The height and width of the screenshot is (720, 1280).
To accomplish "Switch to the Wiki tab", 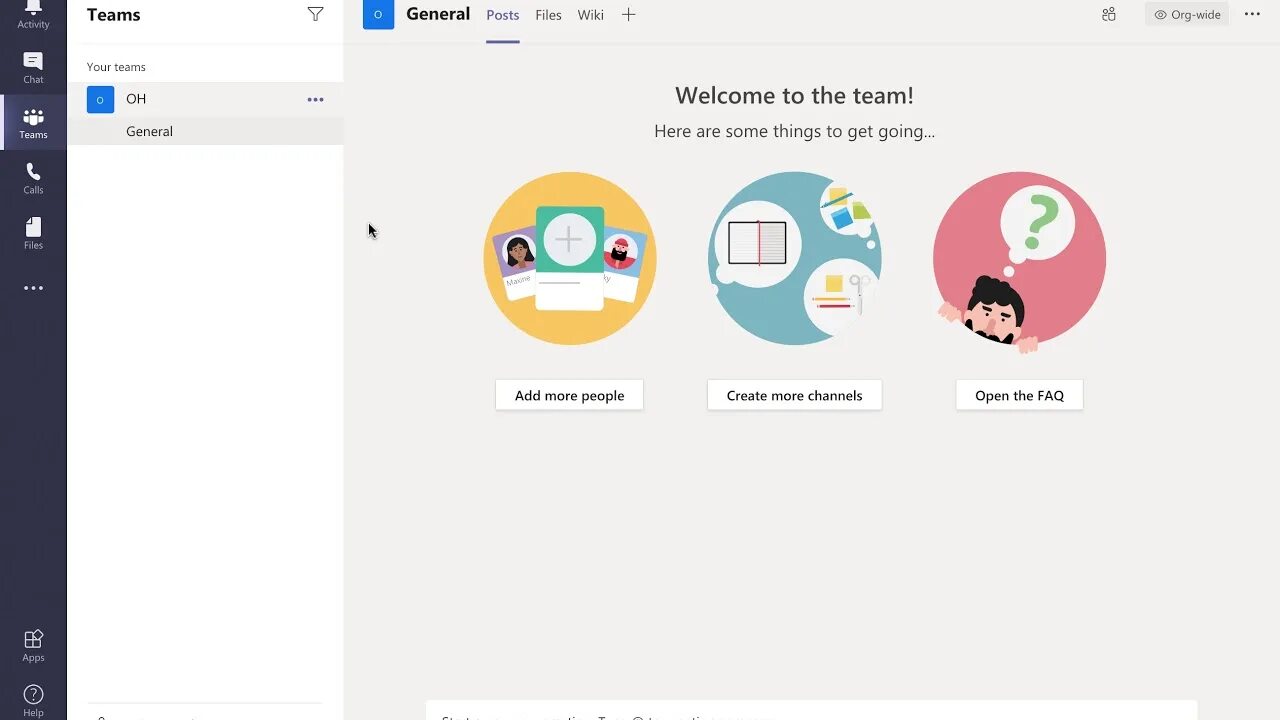I will (590, 15).
